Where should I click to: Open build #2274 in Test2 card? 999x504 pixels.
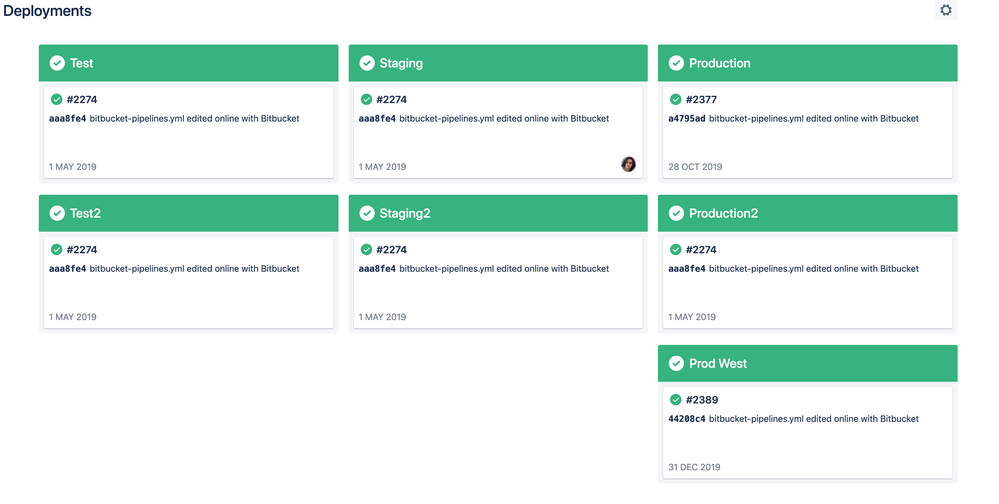(x=82, y=250)
